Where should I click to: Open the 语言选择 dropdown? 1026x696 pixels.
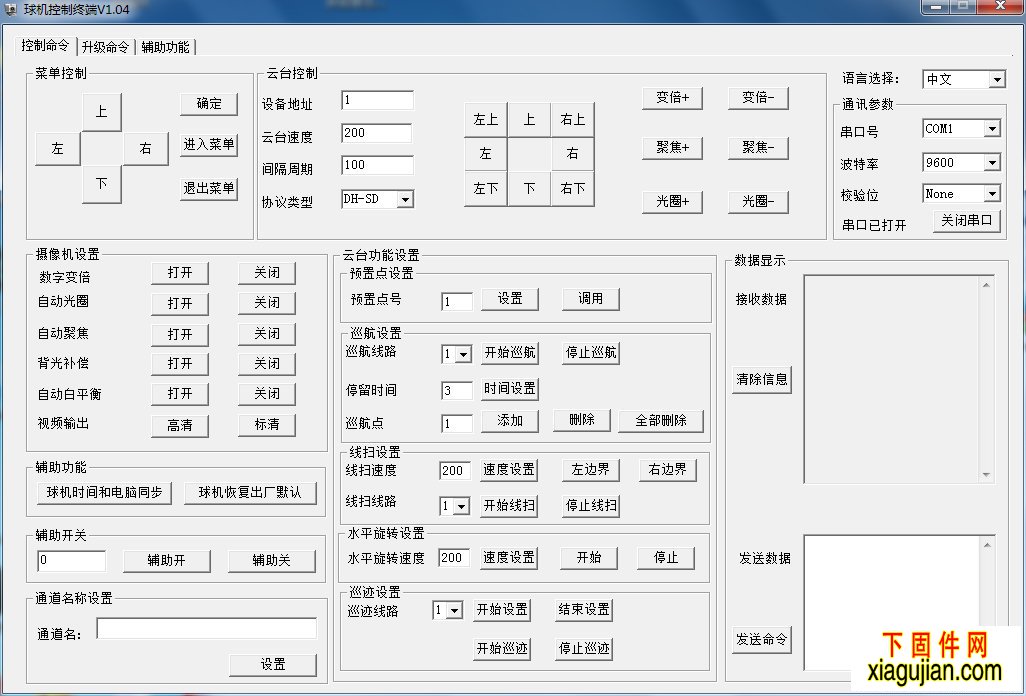[997, 79]
